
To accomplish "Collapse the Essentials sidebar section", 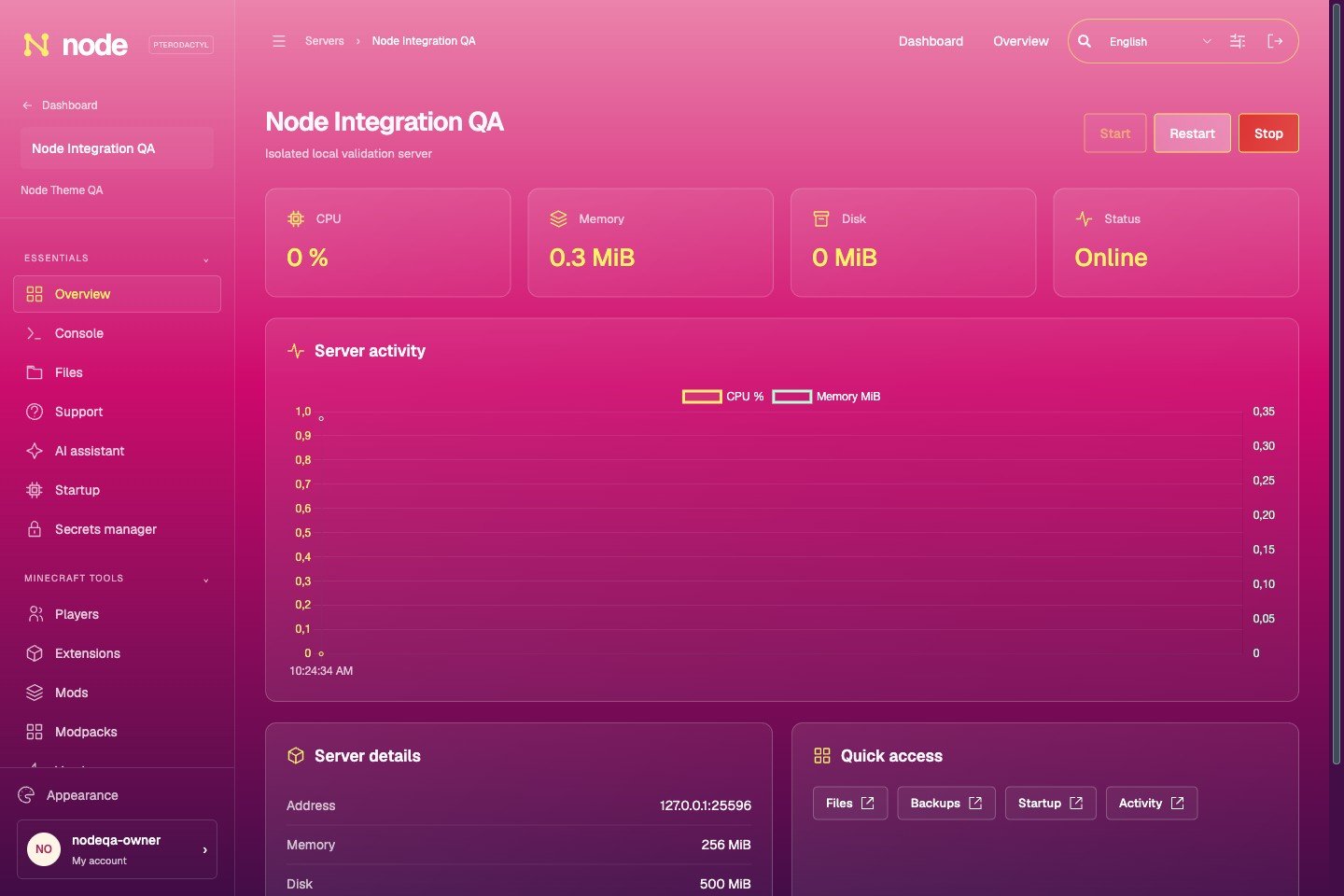I will point(117,259).
